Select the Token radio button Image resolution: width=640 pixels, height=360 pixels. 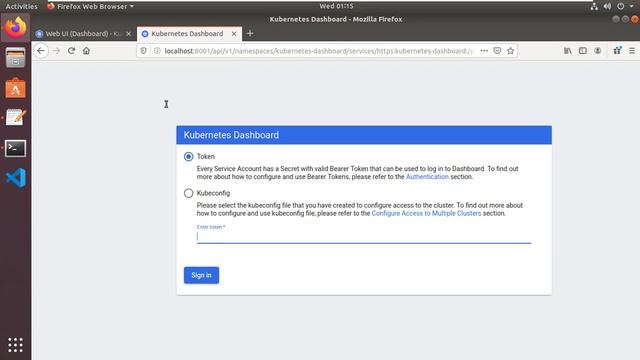point(189,157)
